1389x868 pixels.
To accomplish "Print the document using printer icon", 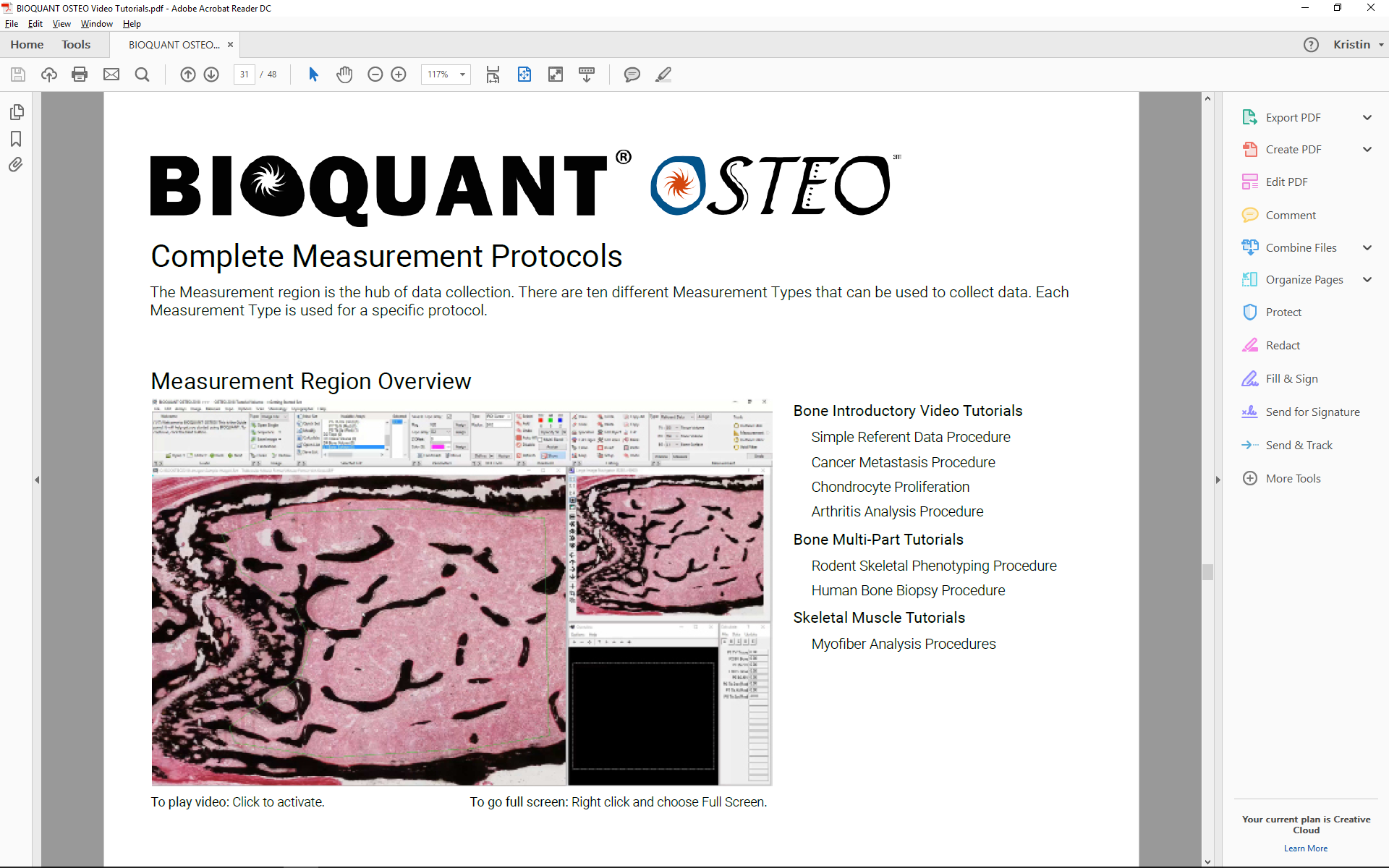I will (x=80, y=75).
